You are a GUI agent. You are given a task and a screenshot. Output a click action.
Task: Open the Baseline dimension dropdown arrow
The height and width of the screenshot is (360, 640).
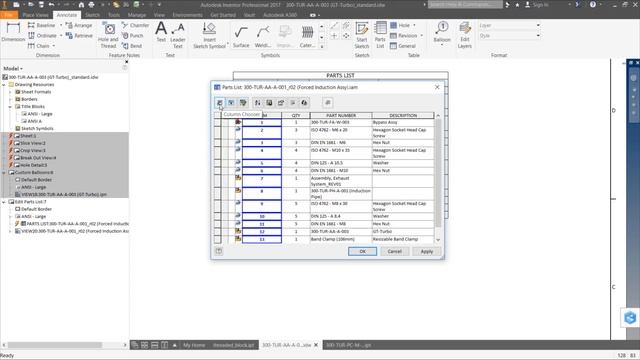pos(61,25)
